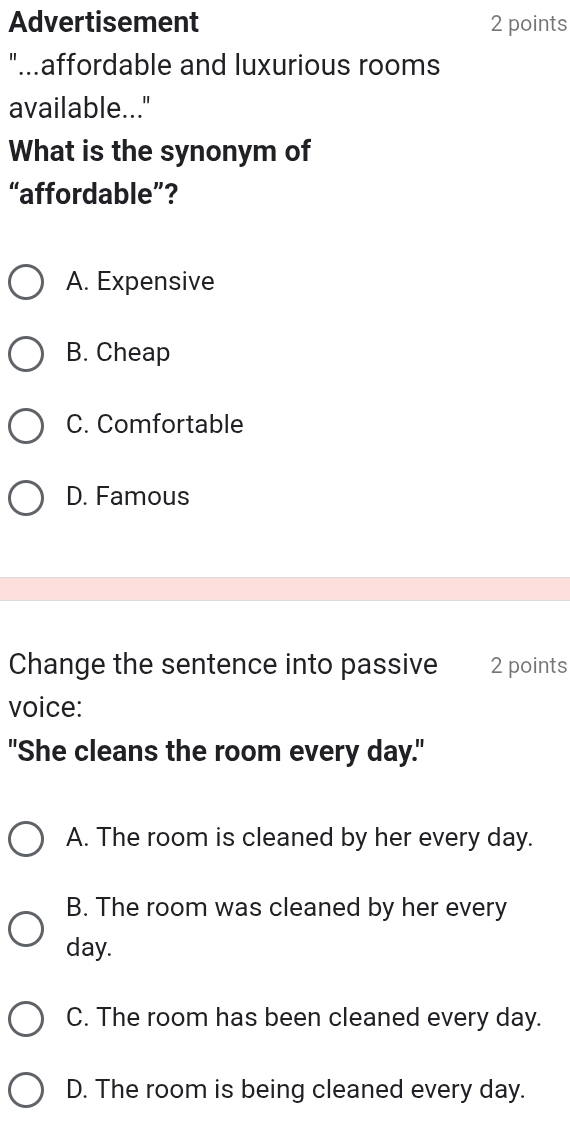Select the radio button for A. Expensive
Screen dimensions: 570x1132
point(25,282)
